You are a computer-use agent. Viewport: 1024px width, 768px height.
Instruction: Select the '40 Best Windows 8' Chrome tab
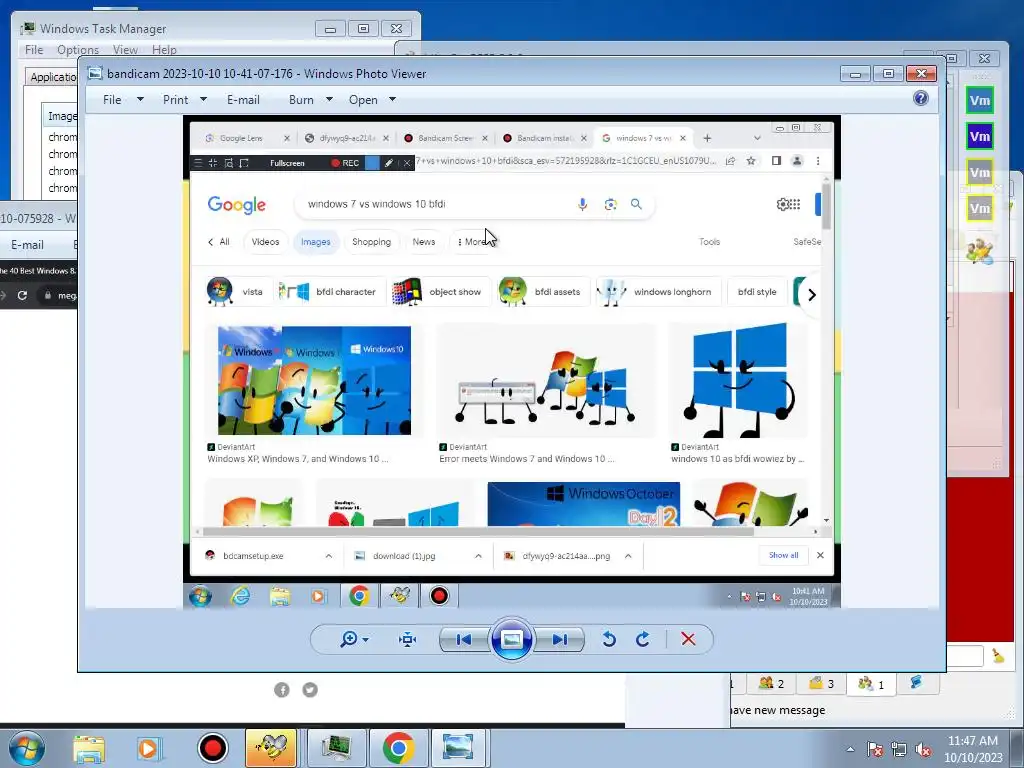38,270
